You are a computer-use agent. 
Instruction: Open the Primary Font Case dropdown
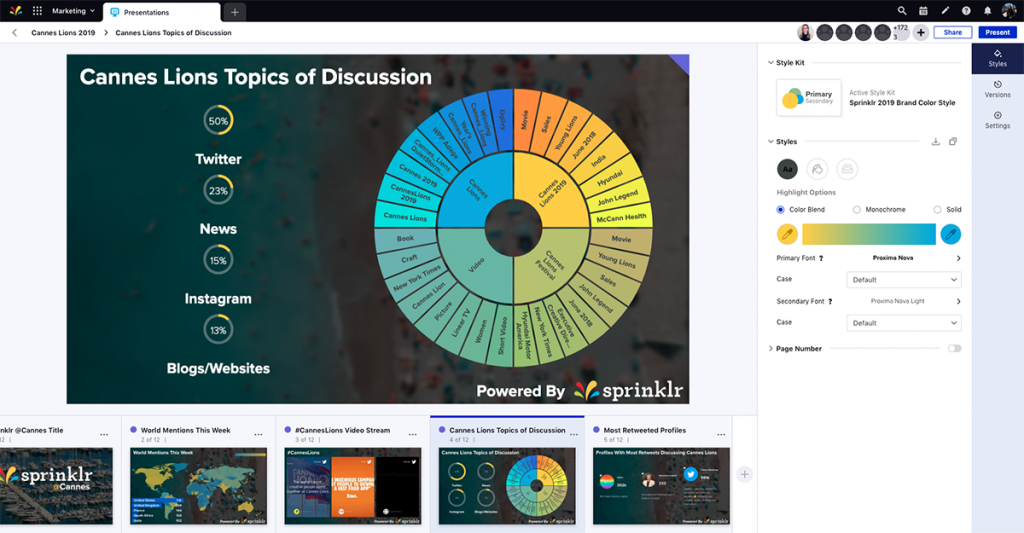[904, 280]
